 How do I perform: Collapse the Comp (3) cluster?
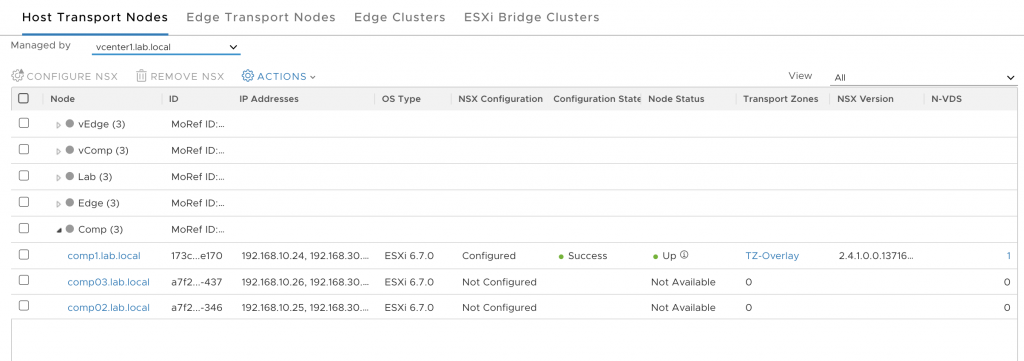pyautogui.click(x=58, y=230)
